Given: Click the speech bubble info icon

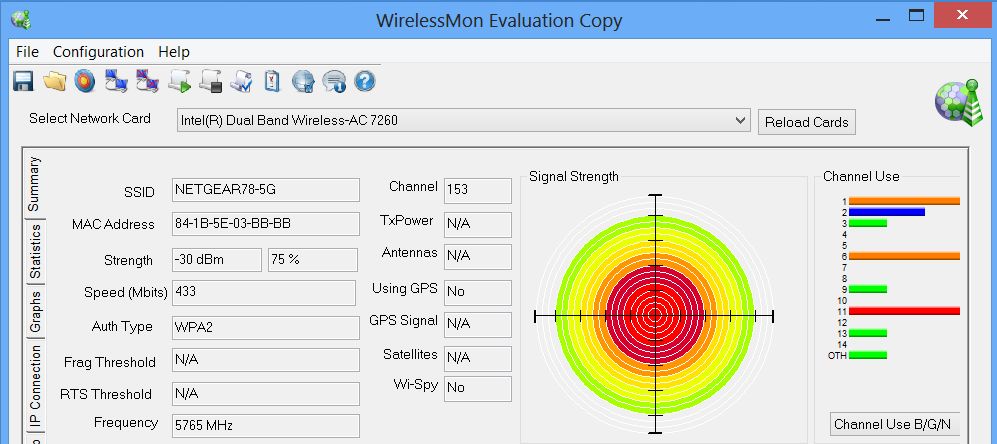Looking at the screenshot, I should click(x=334, y=81).
